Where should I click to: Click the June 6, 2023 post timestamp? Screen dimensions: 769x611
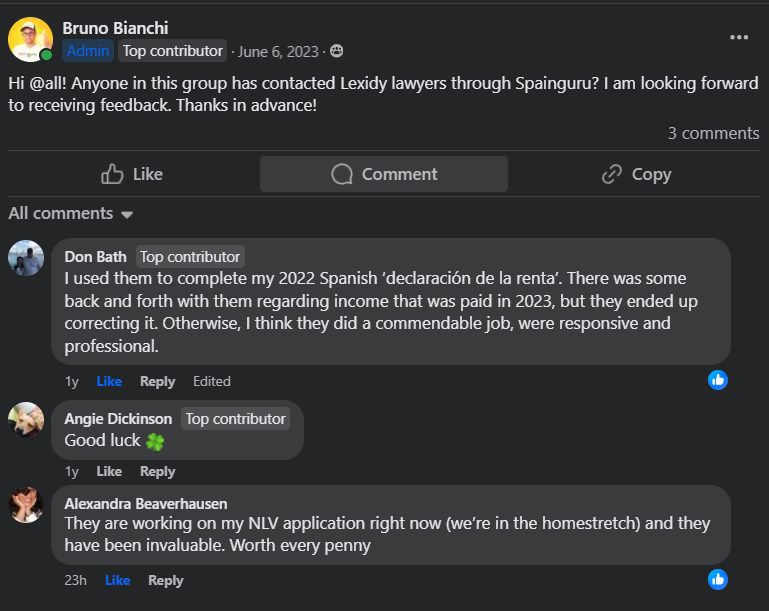click(279, 51)
